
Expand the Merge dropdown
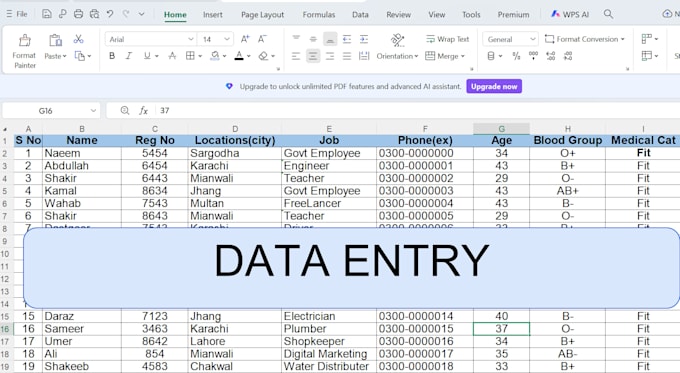463,56
